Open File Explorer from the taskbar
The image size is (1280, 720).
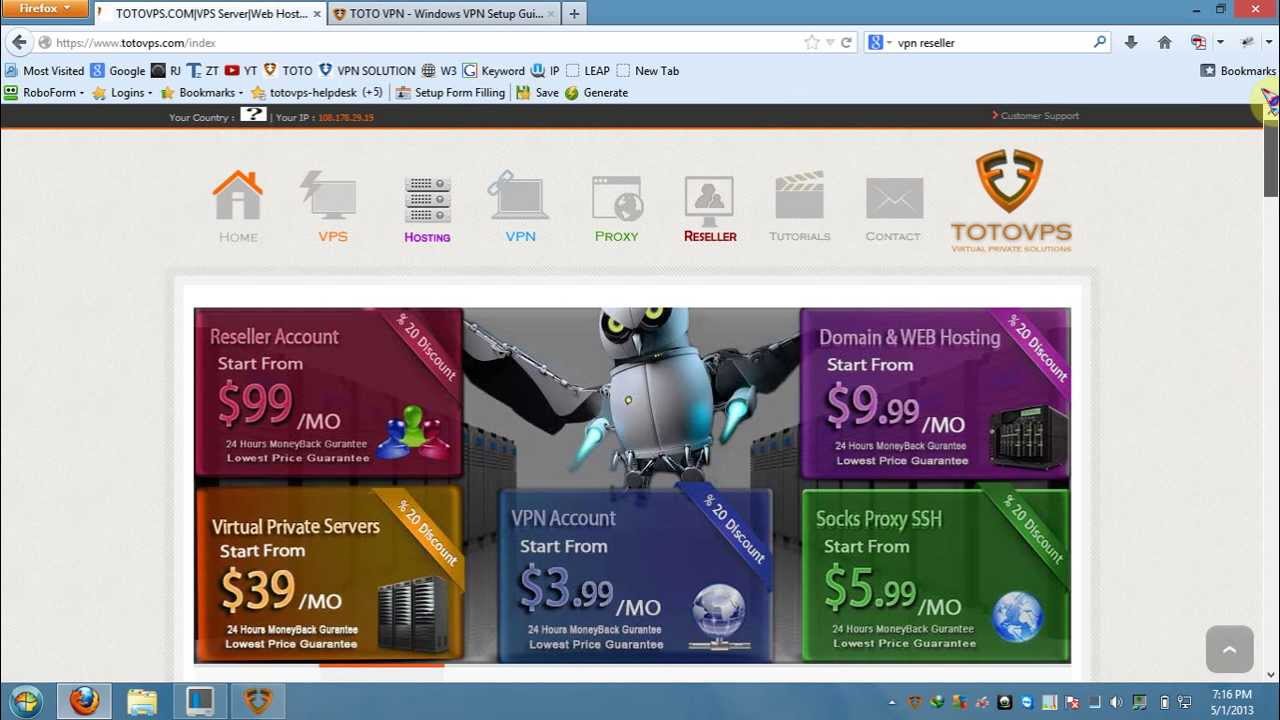point(142,701)
